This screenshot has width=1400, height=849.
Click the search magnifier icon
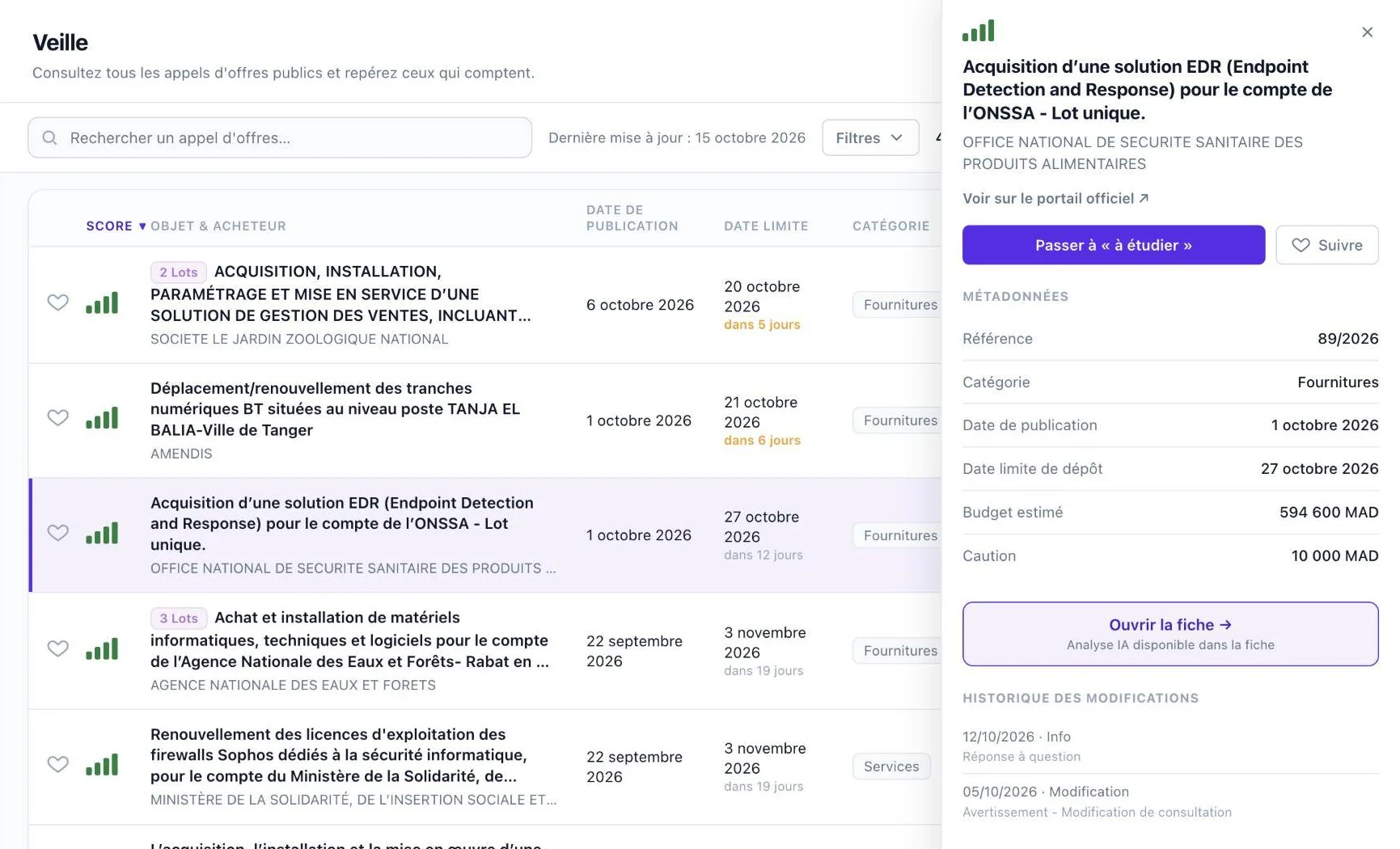(x=49, y=137)
